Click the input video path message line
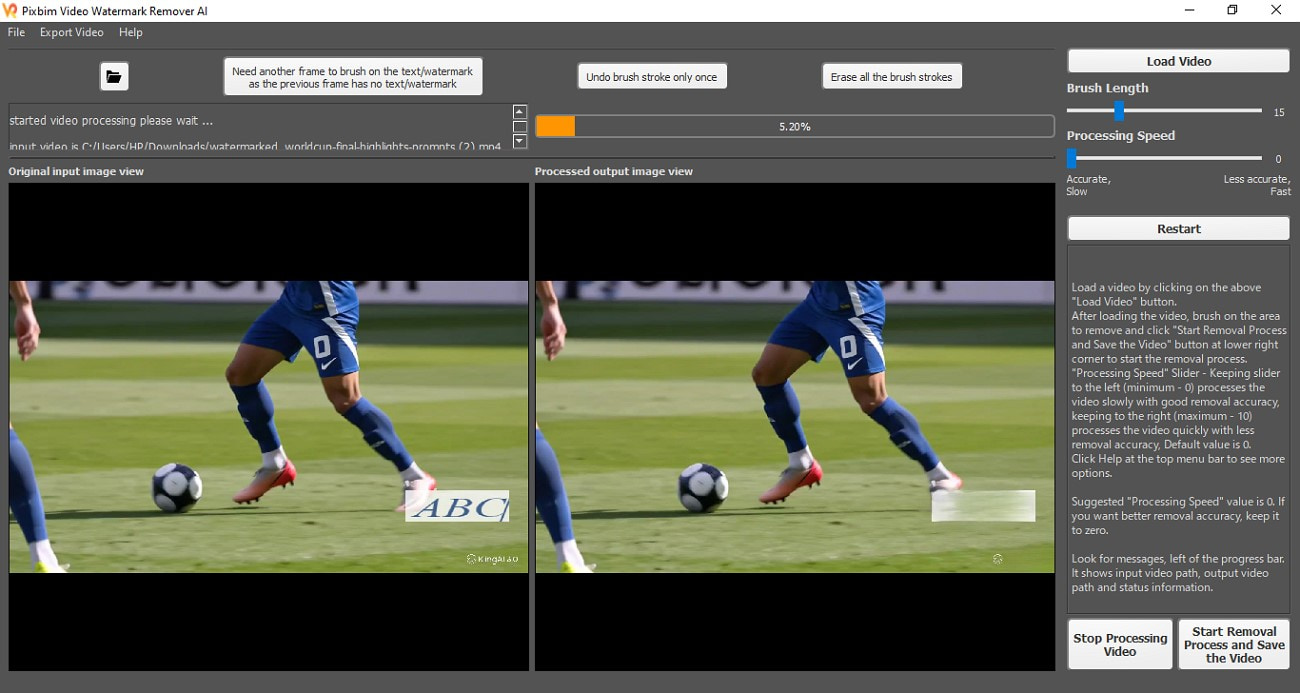The image size is (1300, 693). pos(256,146)
